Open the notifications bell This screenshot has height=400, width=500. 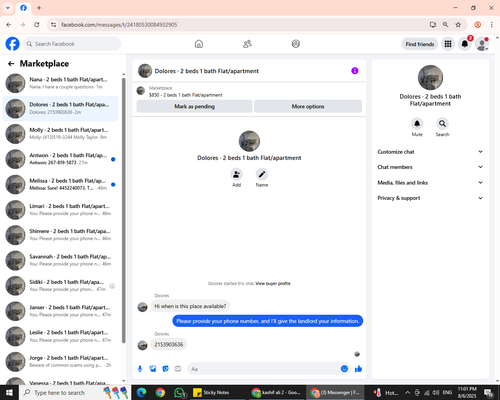[465, 44]
